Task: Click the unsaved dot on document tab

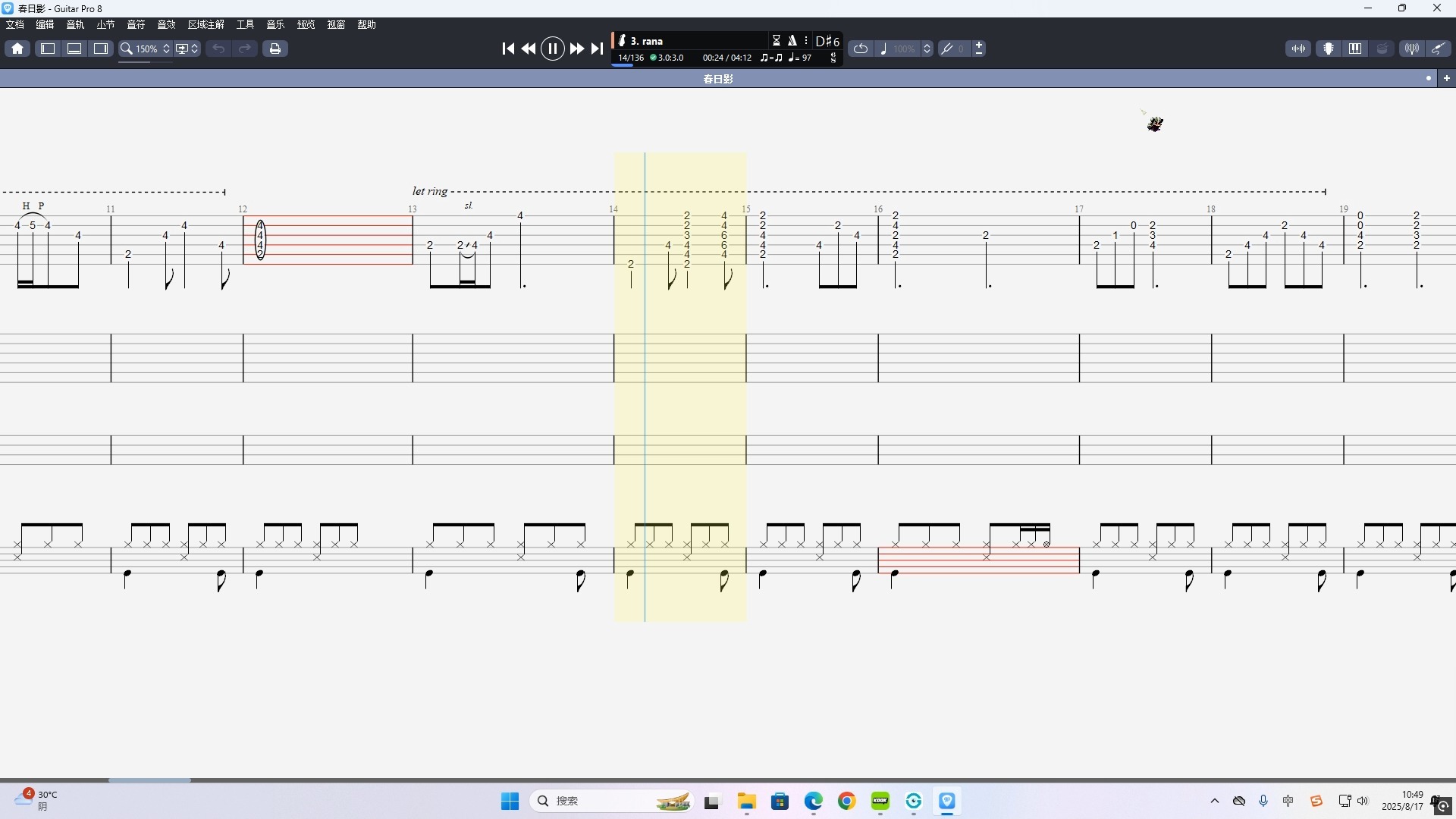Action: 1429,78
